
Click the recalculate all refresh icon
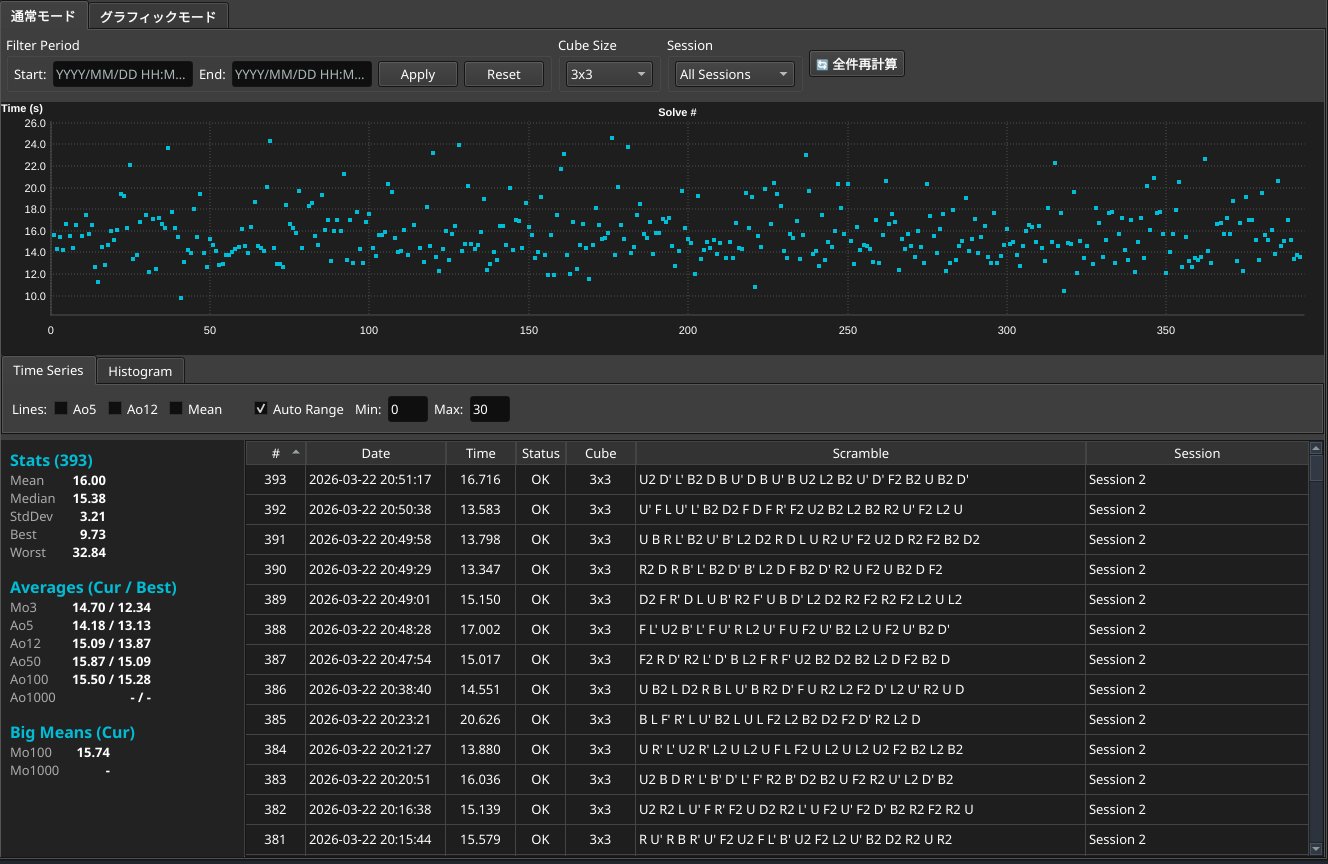tap(822, 65)
